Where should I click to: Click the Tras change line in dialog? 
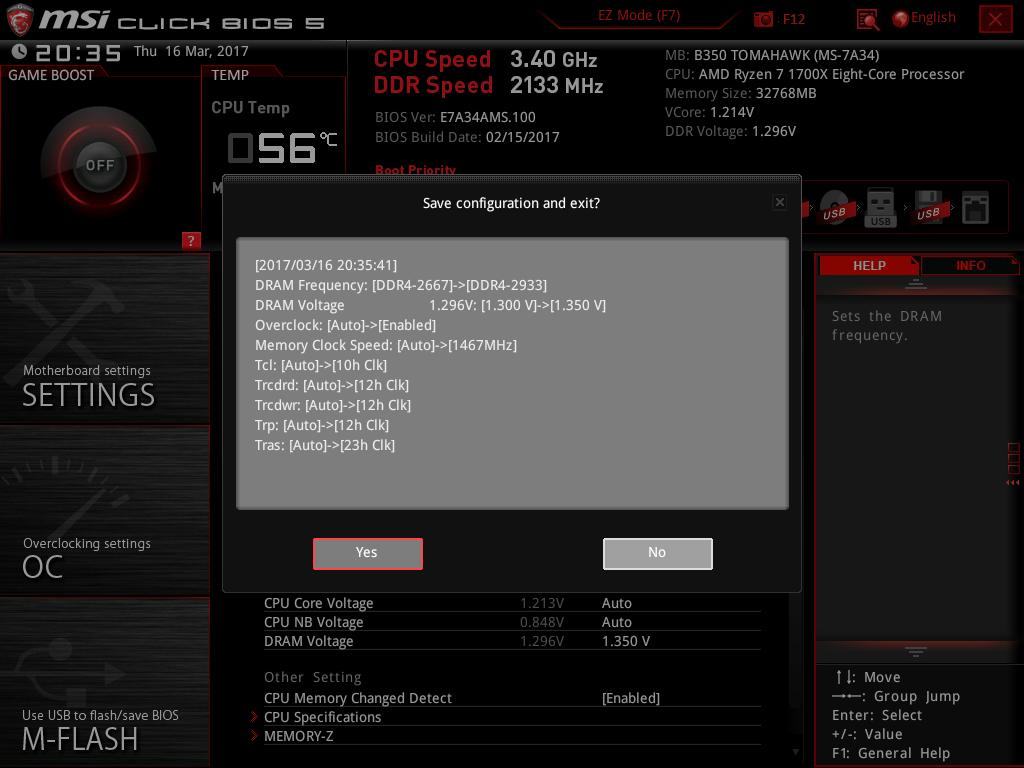pos(325,445)
